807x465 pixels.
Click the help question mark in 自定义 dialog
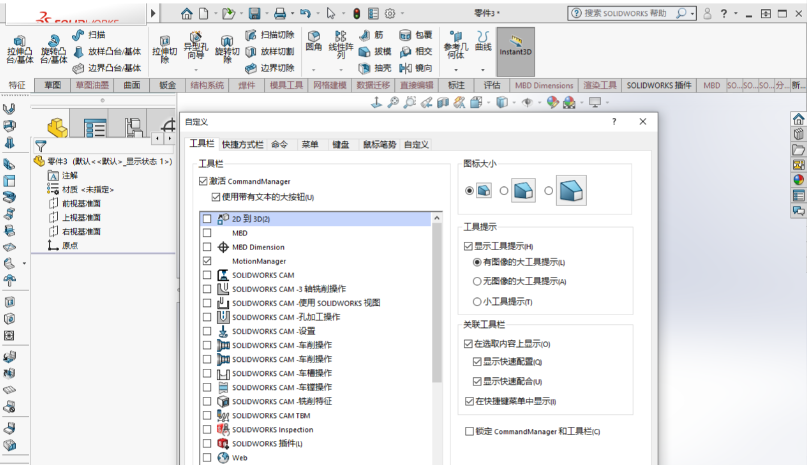[x=614, y=122]
